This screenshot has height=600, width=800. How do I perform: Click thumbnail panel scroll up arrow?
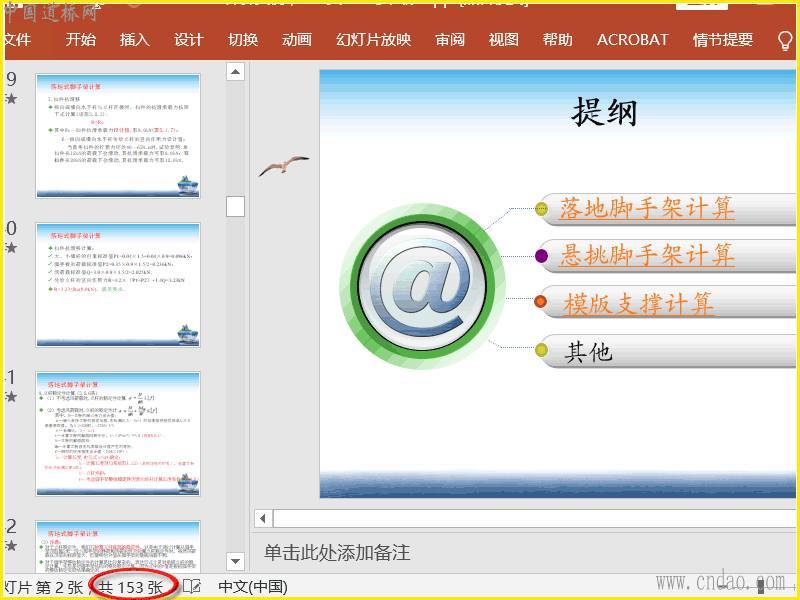[235, 72]
